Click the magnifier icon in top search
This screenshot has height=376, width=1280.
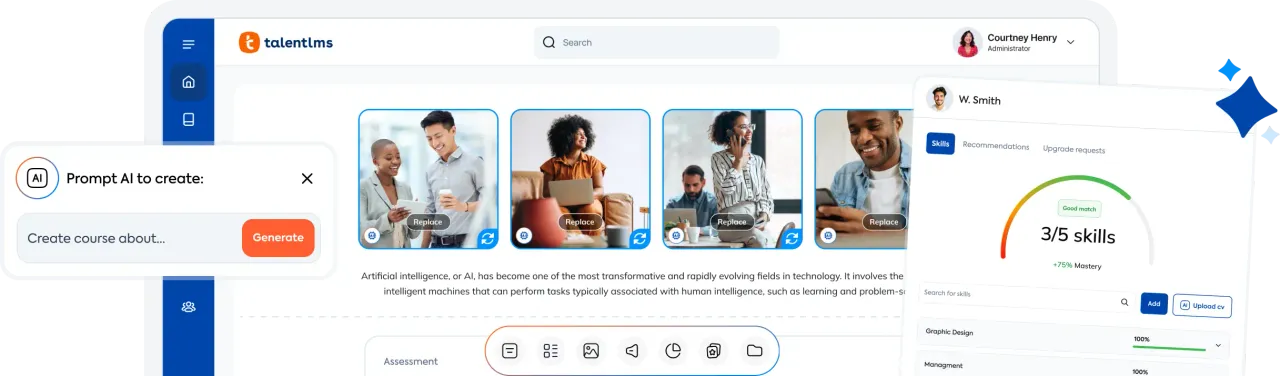point(549,42)
